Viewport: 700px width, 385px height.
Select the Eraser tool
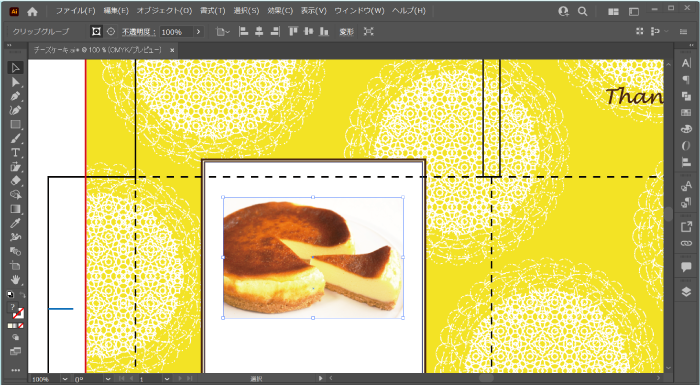16,181
